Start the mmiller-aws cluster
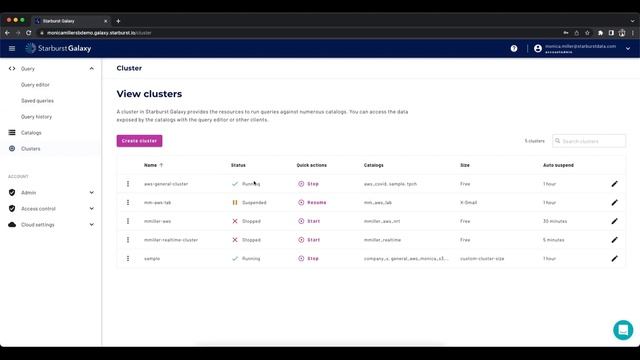The height and width of the screenshot is (360, 640). [309, 221]
